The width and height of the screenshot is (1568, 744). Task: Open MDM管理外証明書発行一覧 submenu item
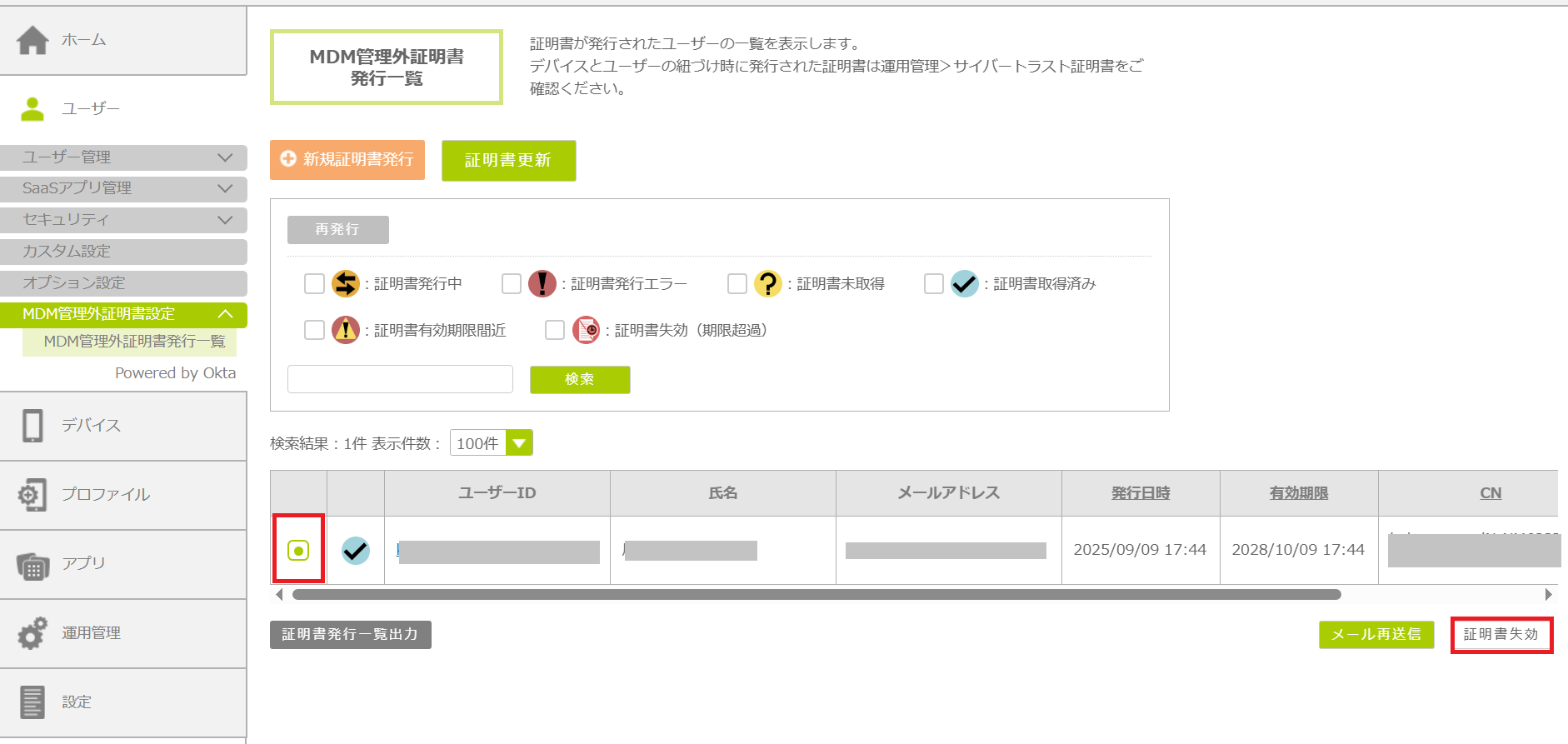[x=134, y=342]
